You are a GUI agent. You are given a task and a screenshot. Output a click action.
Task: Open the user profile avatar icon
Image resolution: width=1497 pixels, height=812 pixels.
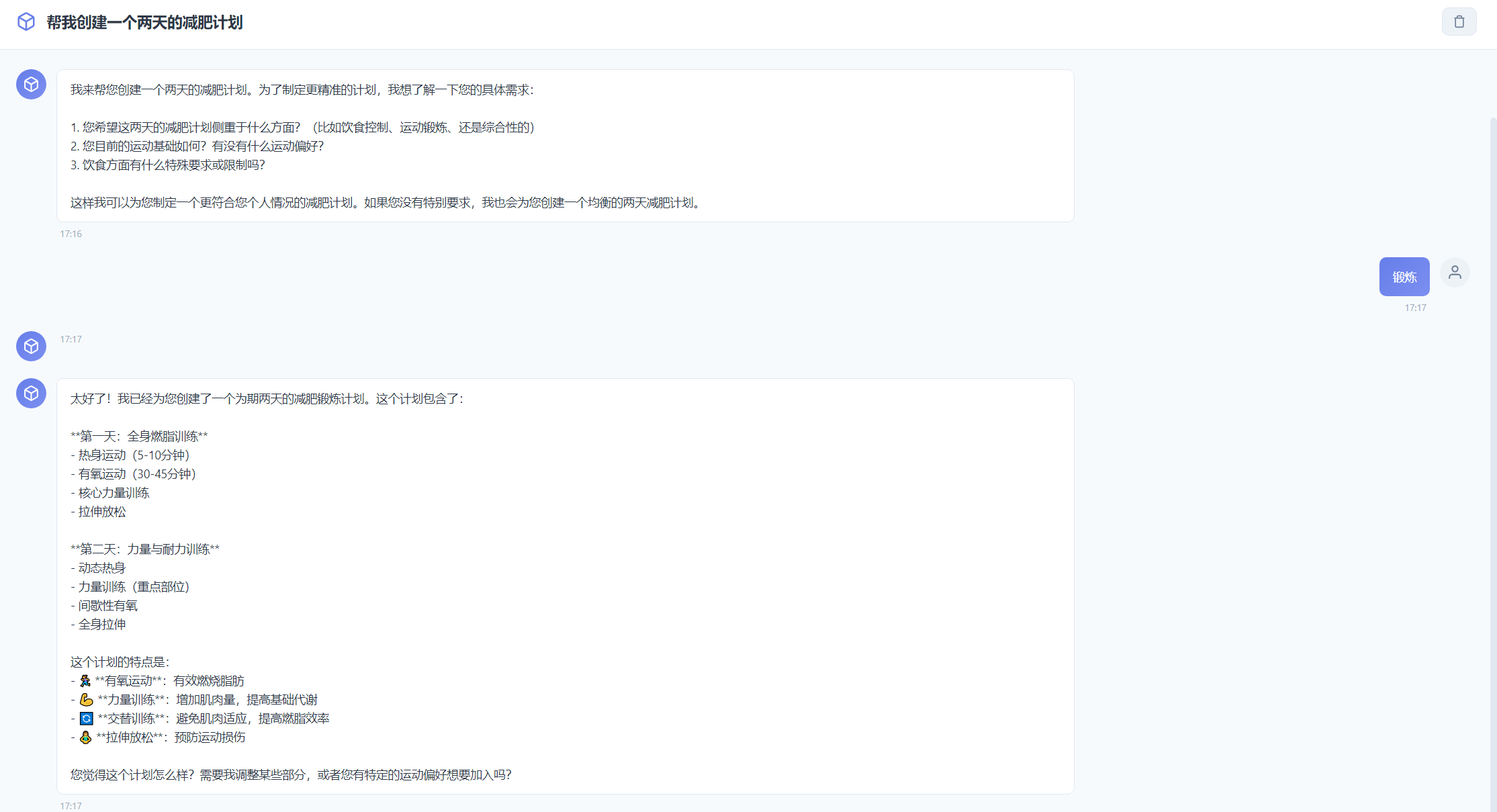pos(1455,273)
